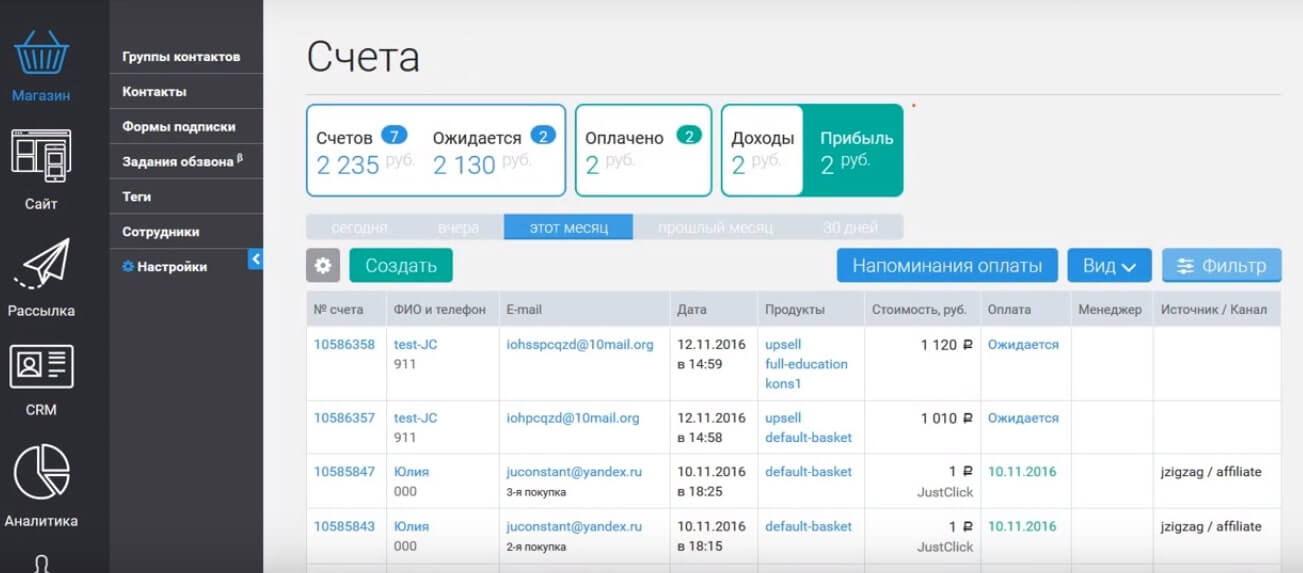Open upsell product in invoice 10586358 row
1303x573 pixels.
point(783,344)
